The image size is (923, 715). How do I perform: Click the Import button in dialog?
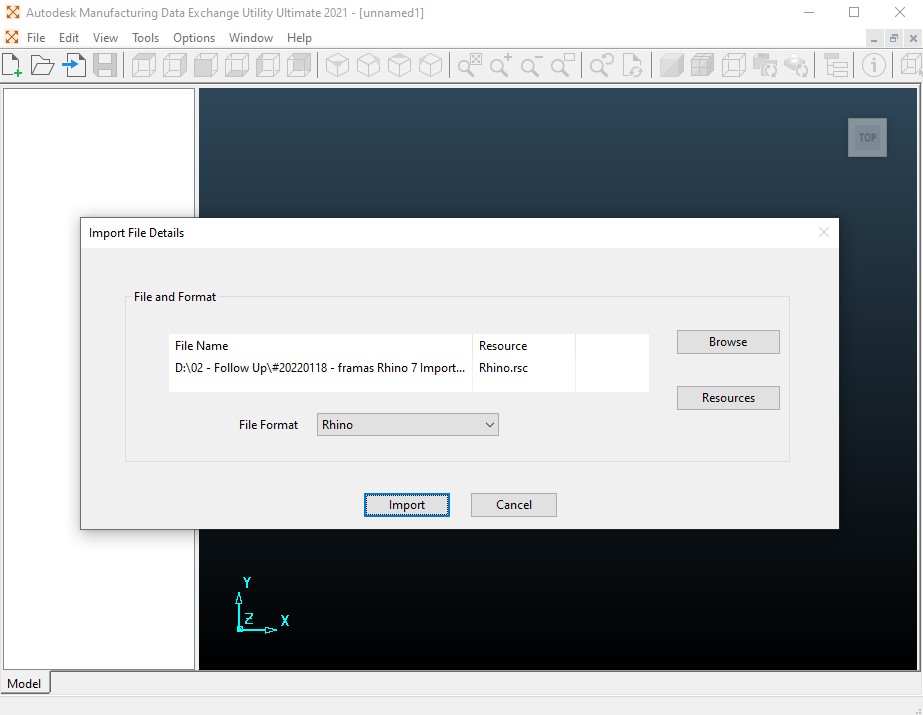tap(407, 505)
